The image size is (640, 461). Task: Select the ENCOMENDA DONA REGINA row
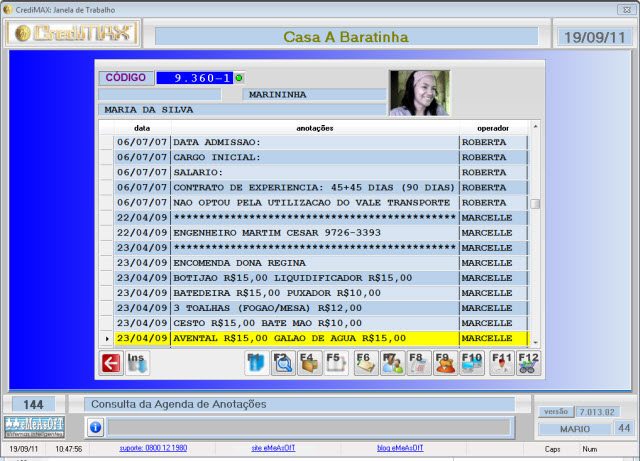pyautogui.click(x=315, y=263)
